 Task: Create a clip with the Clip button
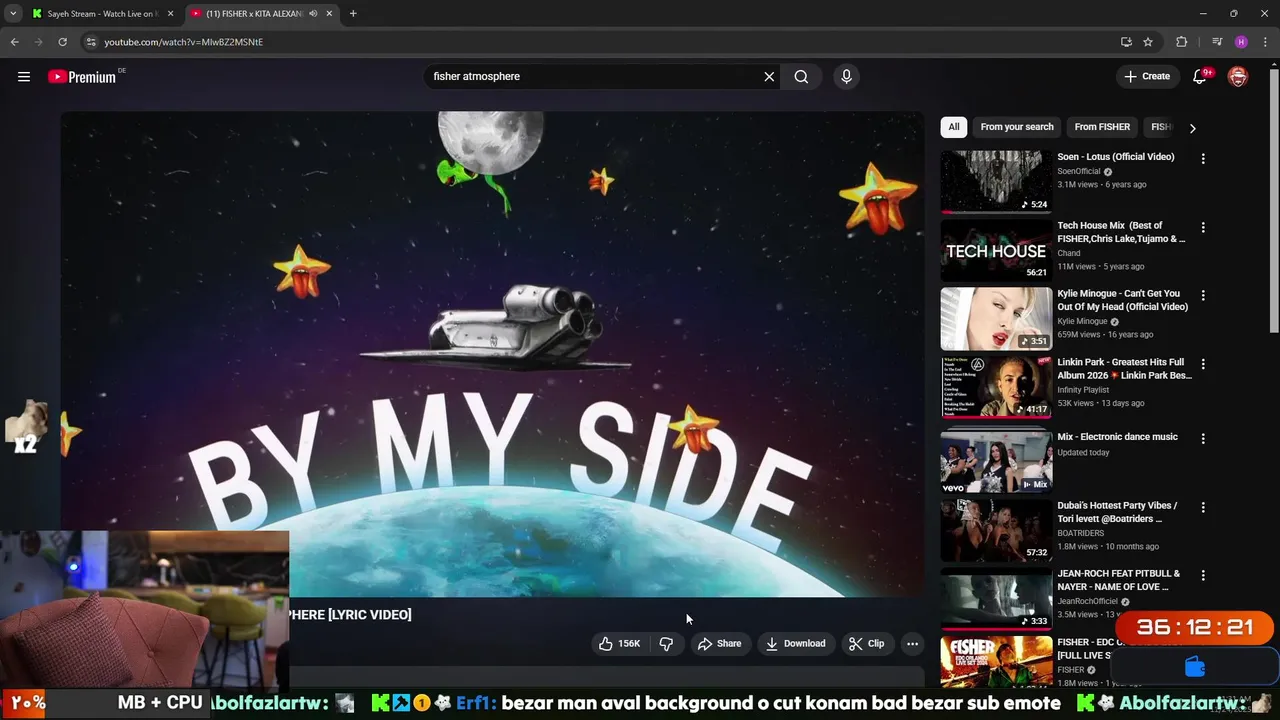[867, 643]
